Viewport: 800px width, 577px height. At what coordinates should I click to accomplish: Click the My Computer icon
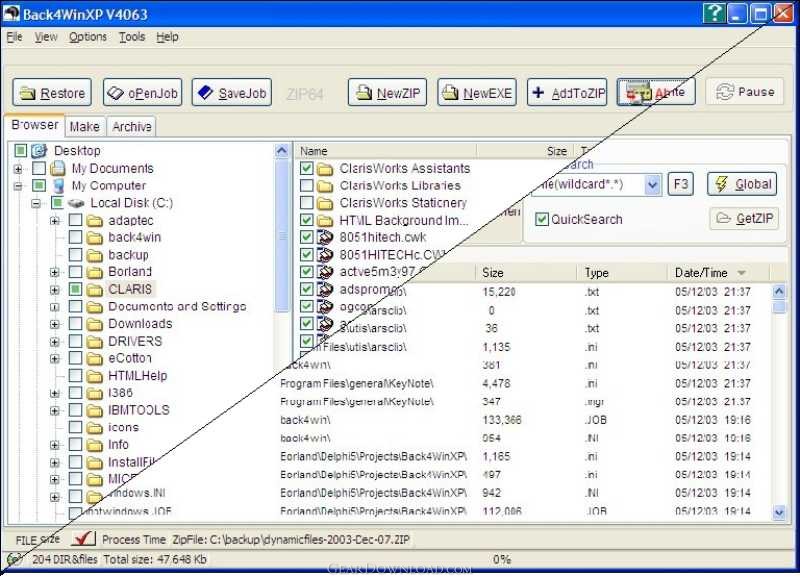[59, 185]
